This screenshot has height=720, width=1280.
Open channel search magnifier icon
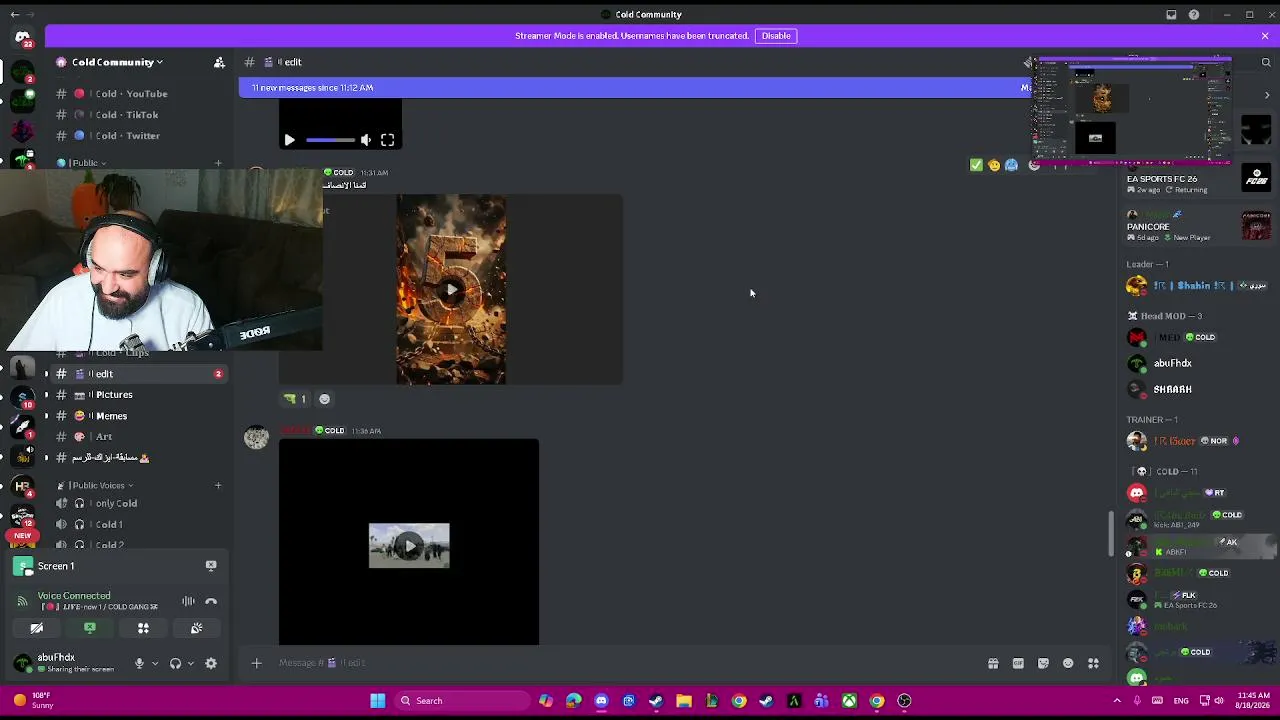tap(1266, 62)
